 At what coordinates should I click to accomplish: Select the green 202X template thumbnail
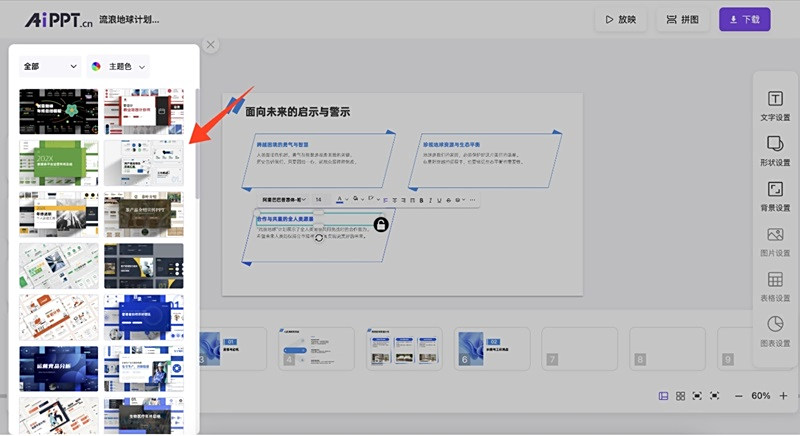59,161
